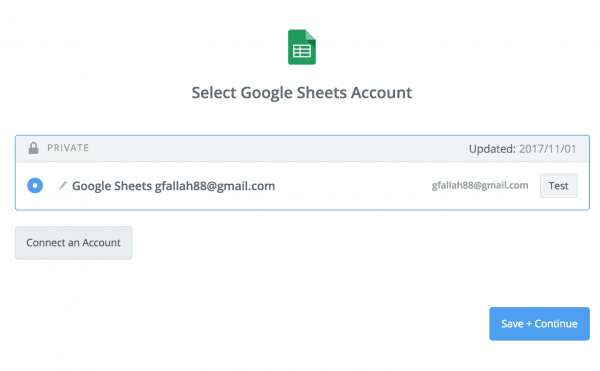600x371 pixels.
Task: Click the date 2017/11/01
Action: click(548, 149)
